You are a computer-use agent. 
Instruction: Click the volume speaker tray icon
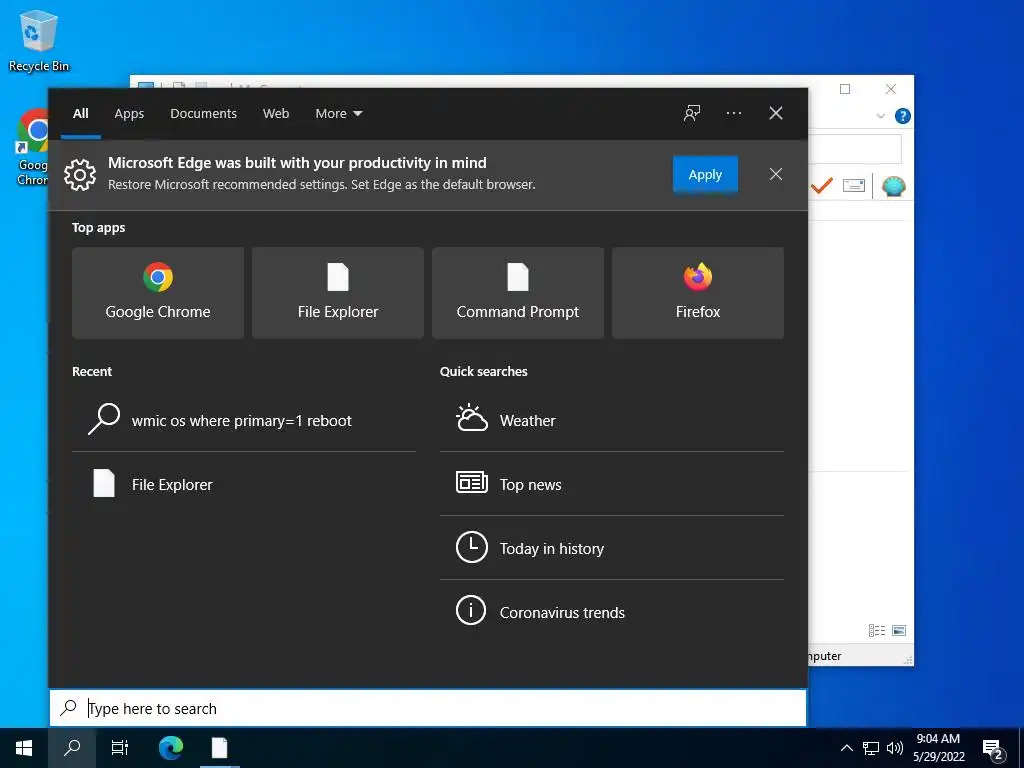tap(895, 748)
